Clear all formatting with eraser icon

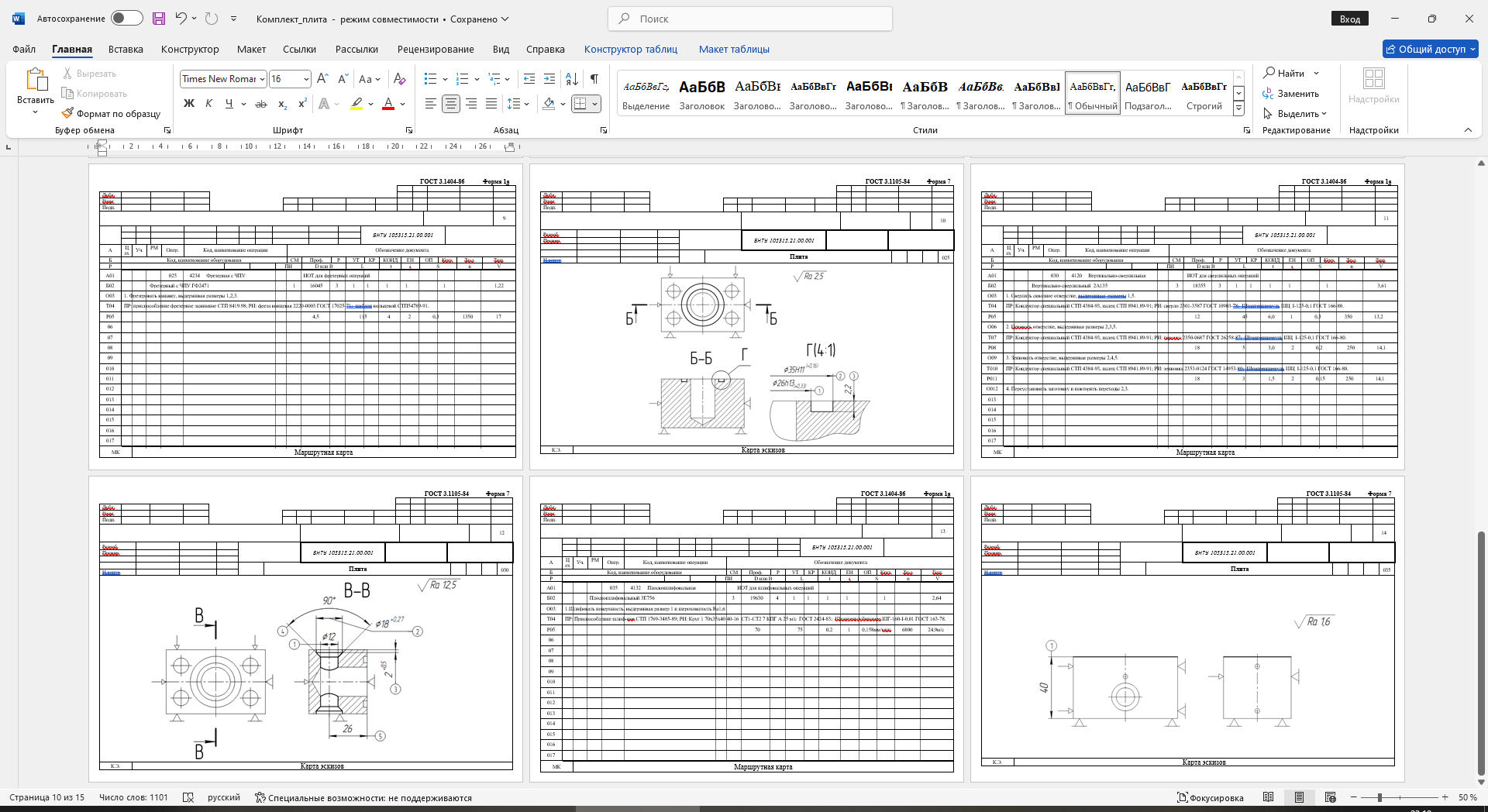click(x=399, y=79)
